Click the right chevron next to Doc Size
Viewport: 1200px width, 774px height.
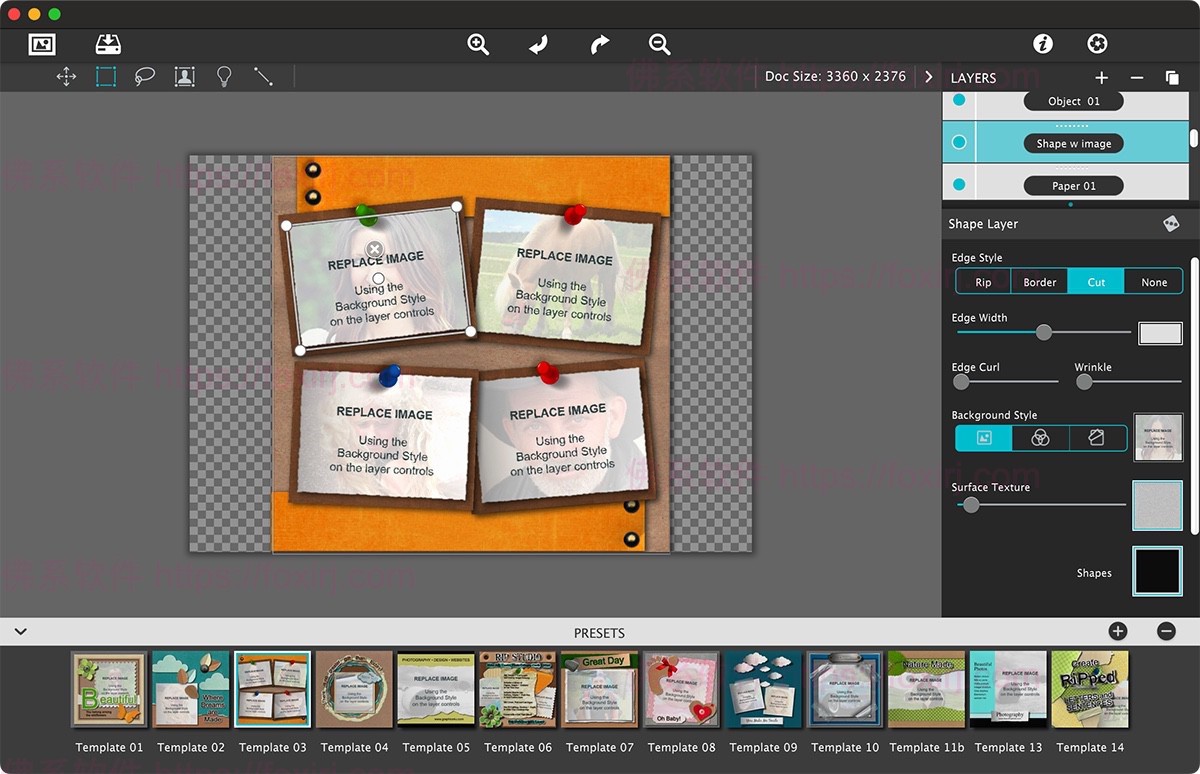928,75
